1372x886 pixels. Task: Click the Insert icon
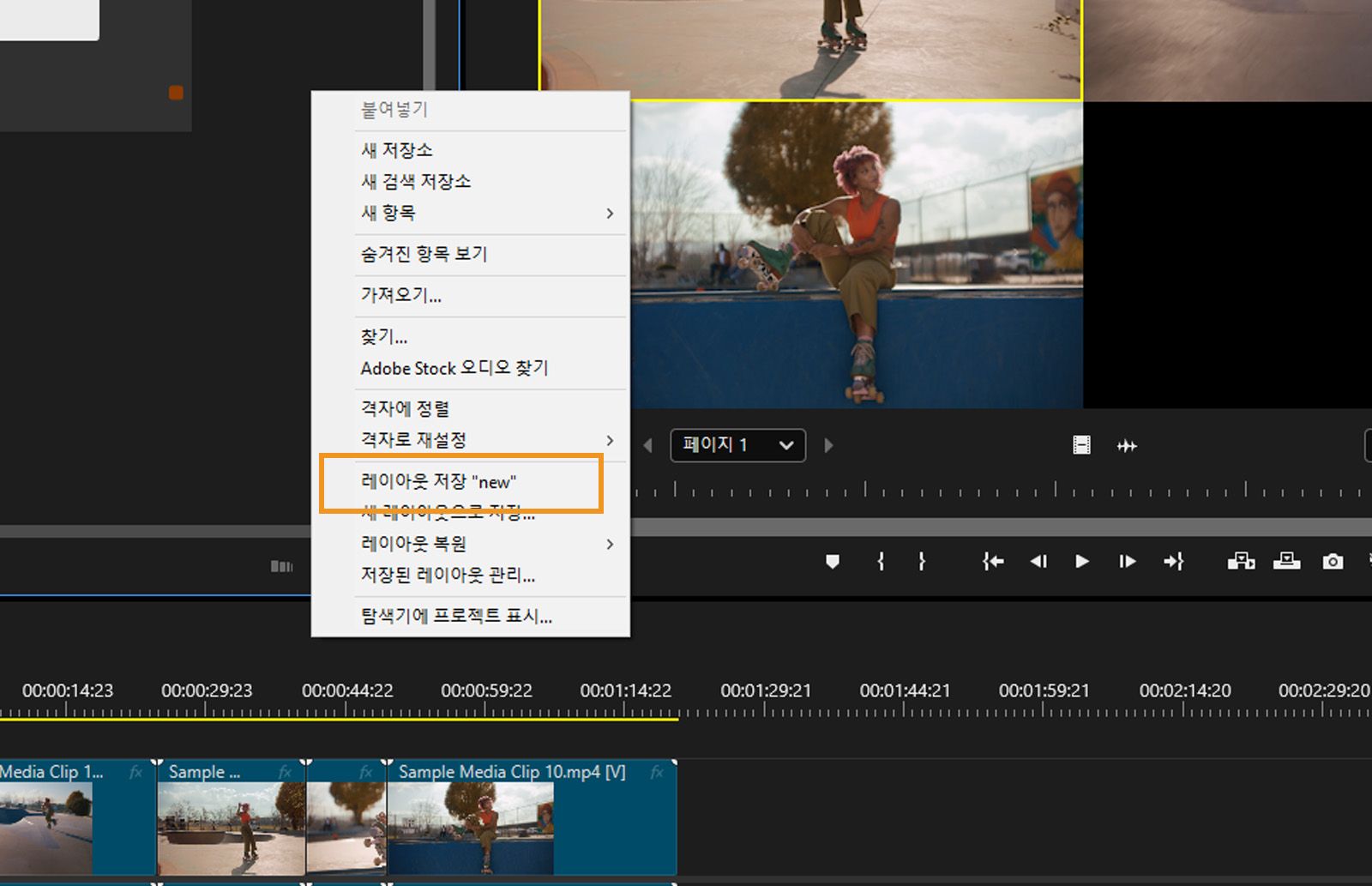point(1242,562)
